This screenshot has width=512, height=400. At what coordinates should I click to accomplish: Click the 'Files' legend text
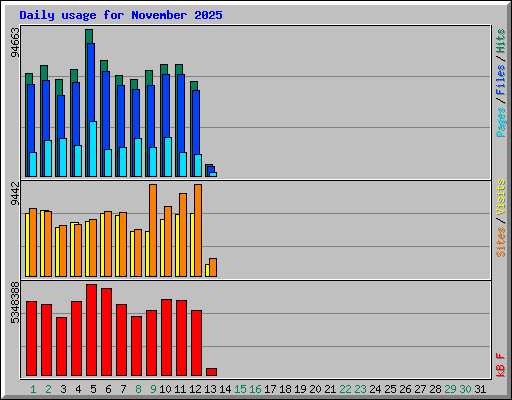(x=500, y=80)
